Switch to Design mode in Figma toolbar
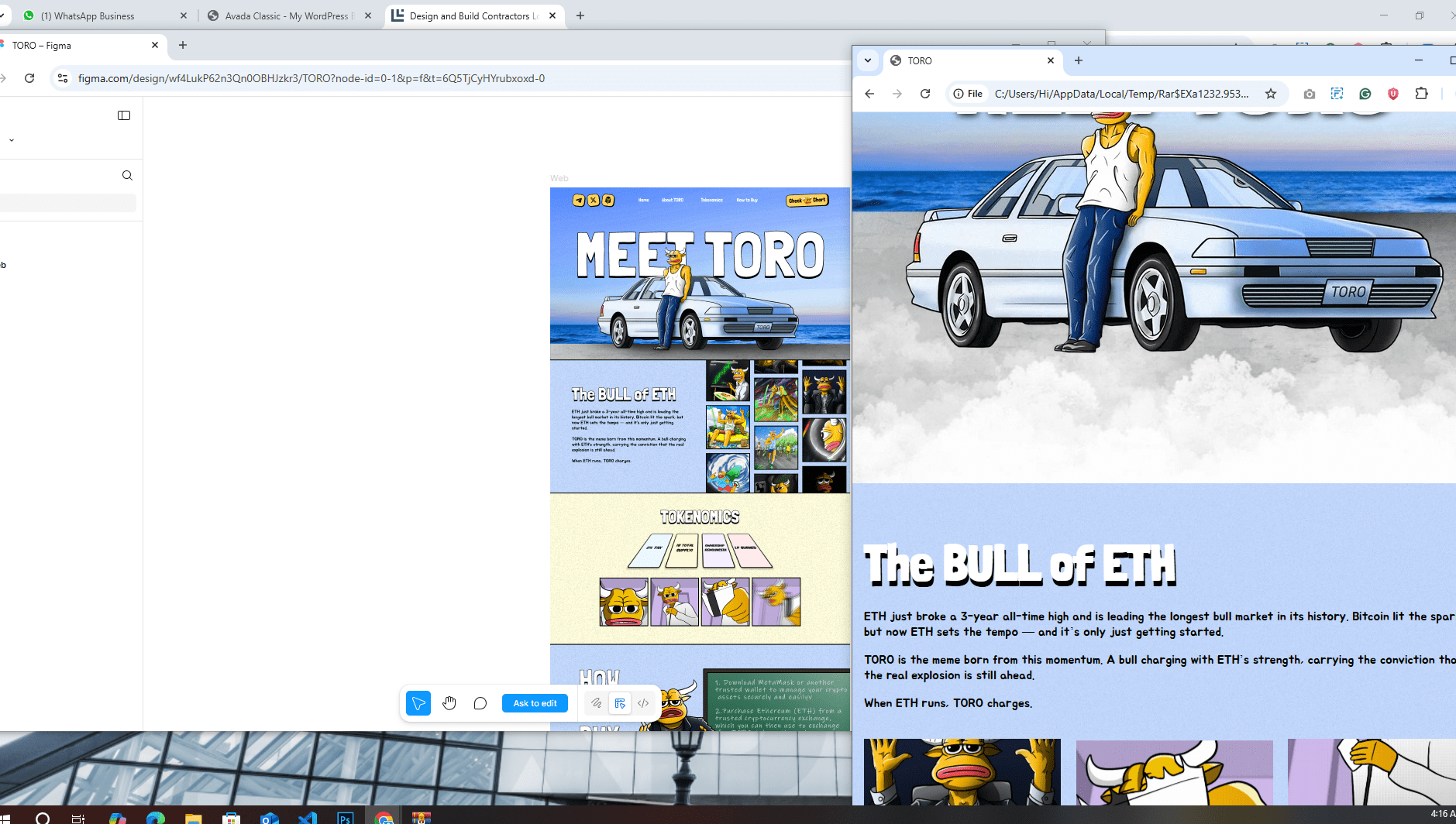This screenshot has height=824, width=1456. (x=620, y=703)
